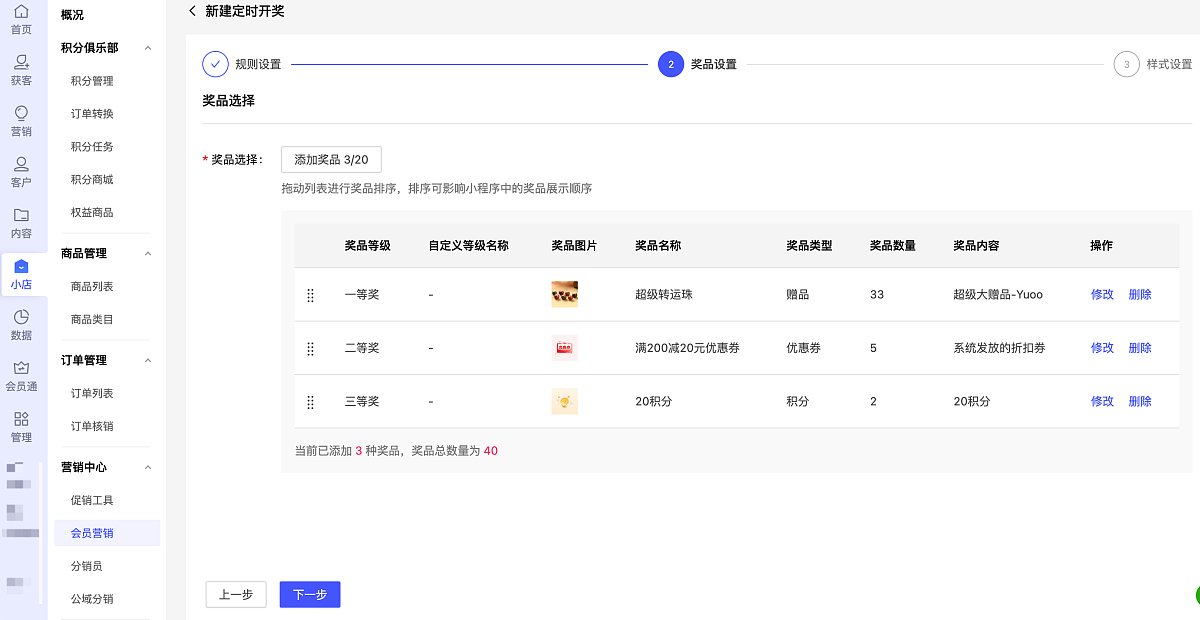
Task: Open the 数据 chart icon
Action: 21,317
